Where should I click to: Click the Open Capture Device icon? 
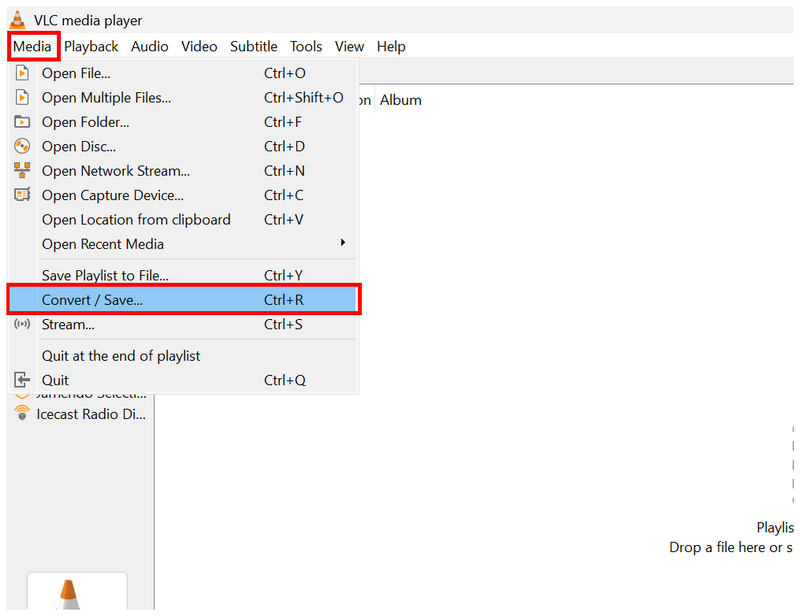[x=22, y=194]
